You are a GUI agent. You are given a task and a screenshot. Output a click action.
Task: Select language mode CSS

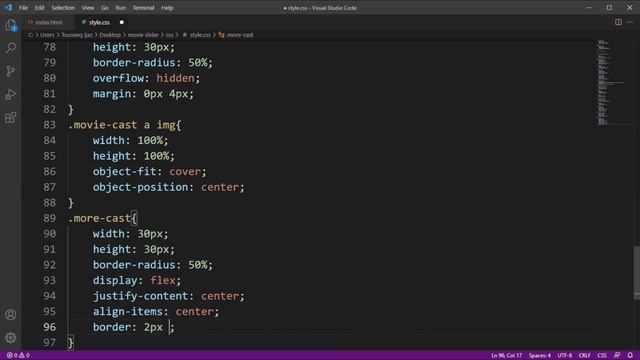[602, 356]
